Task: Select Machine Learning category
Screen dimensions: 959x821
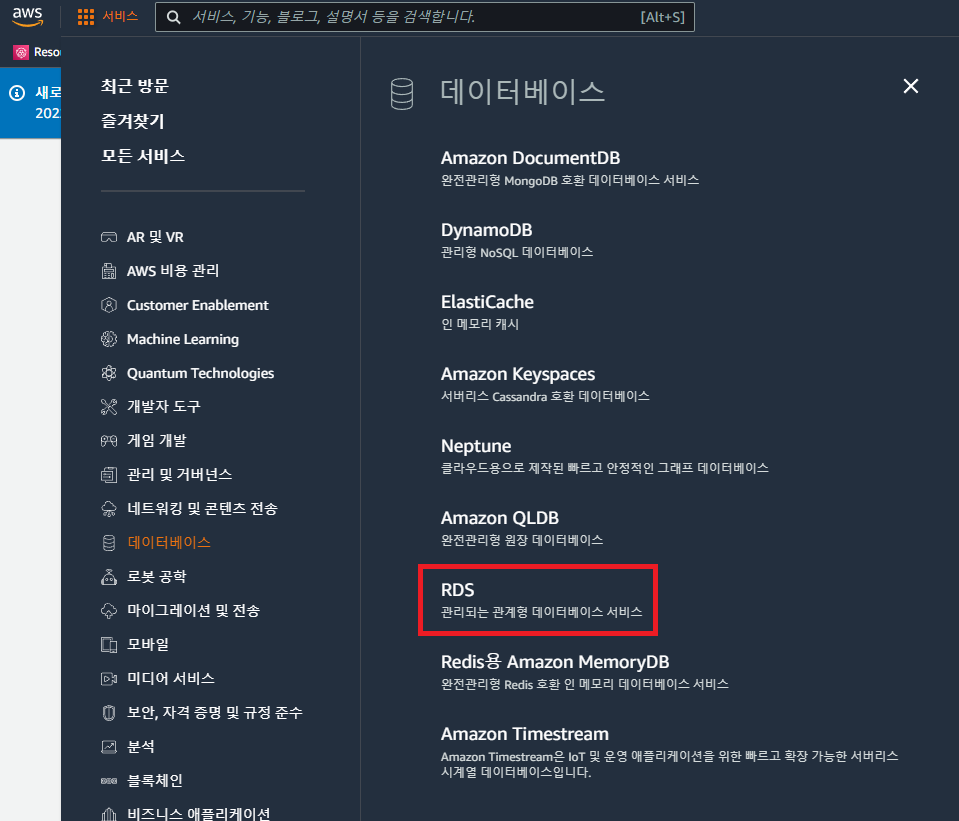Action: [x=183, y=339]
